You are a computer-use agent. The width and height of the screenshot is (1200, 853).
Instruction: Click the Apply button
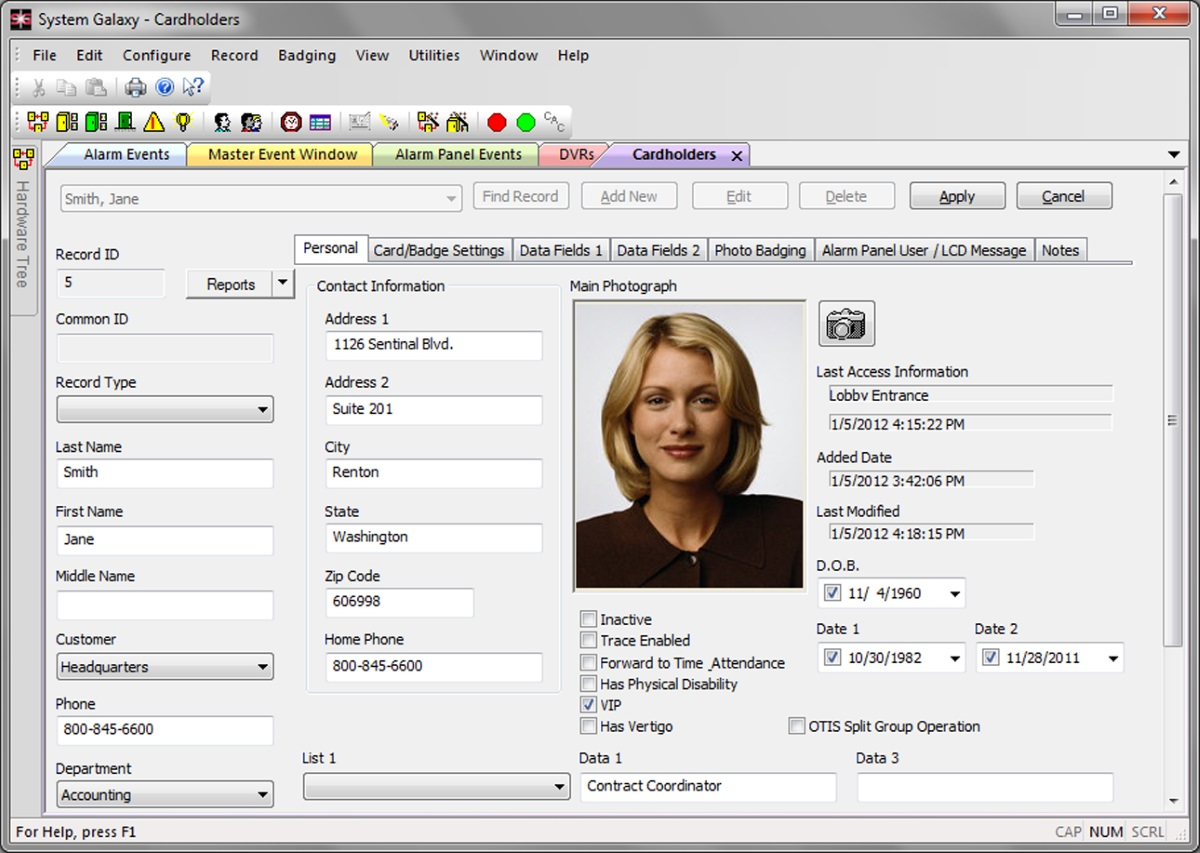pyautogui.click(x=956, y=197)
